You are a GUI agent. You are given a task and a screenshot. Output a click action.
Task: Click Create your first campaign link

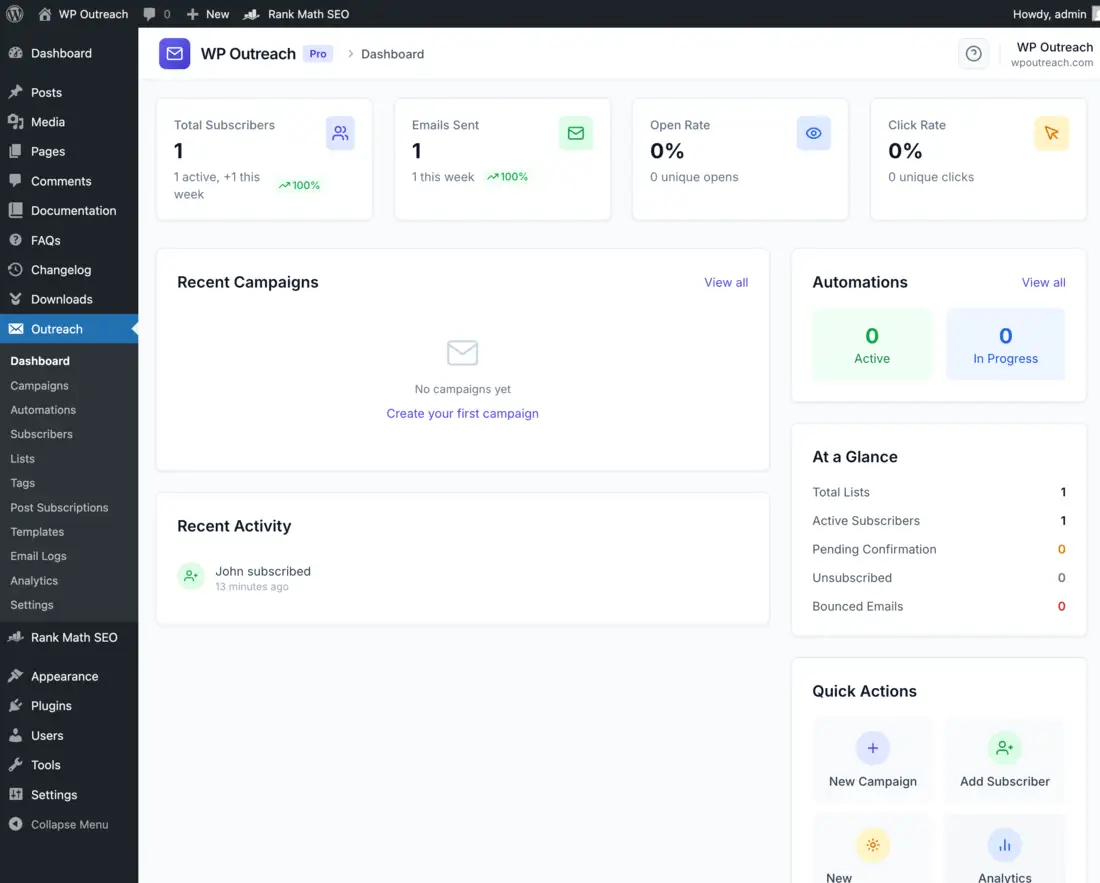(x=462, y=413)
